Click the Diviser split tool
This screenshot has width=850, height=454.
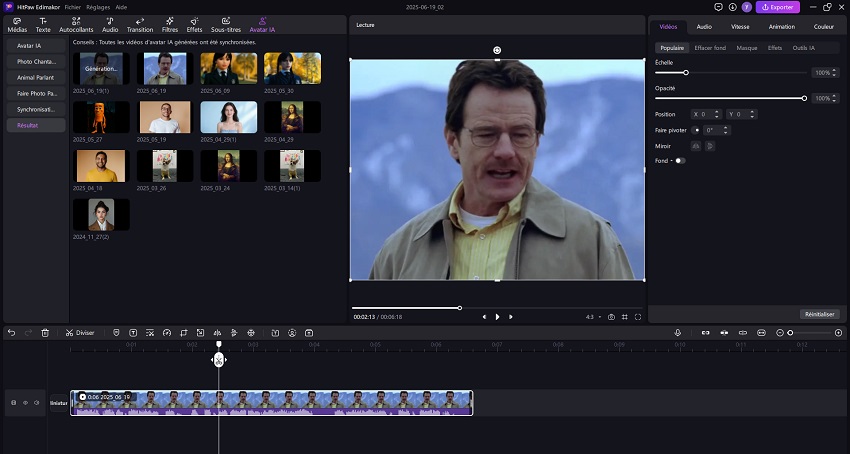coord(80,332)
